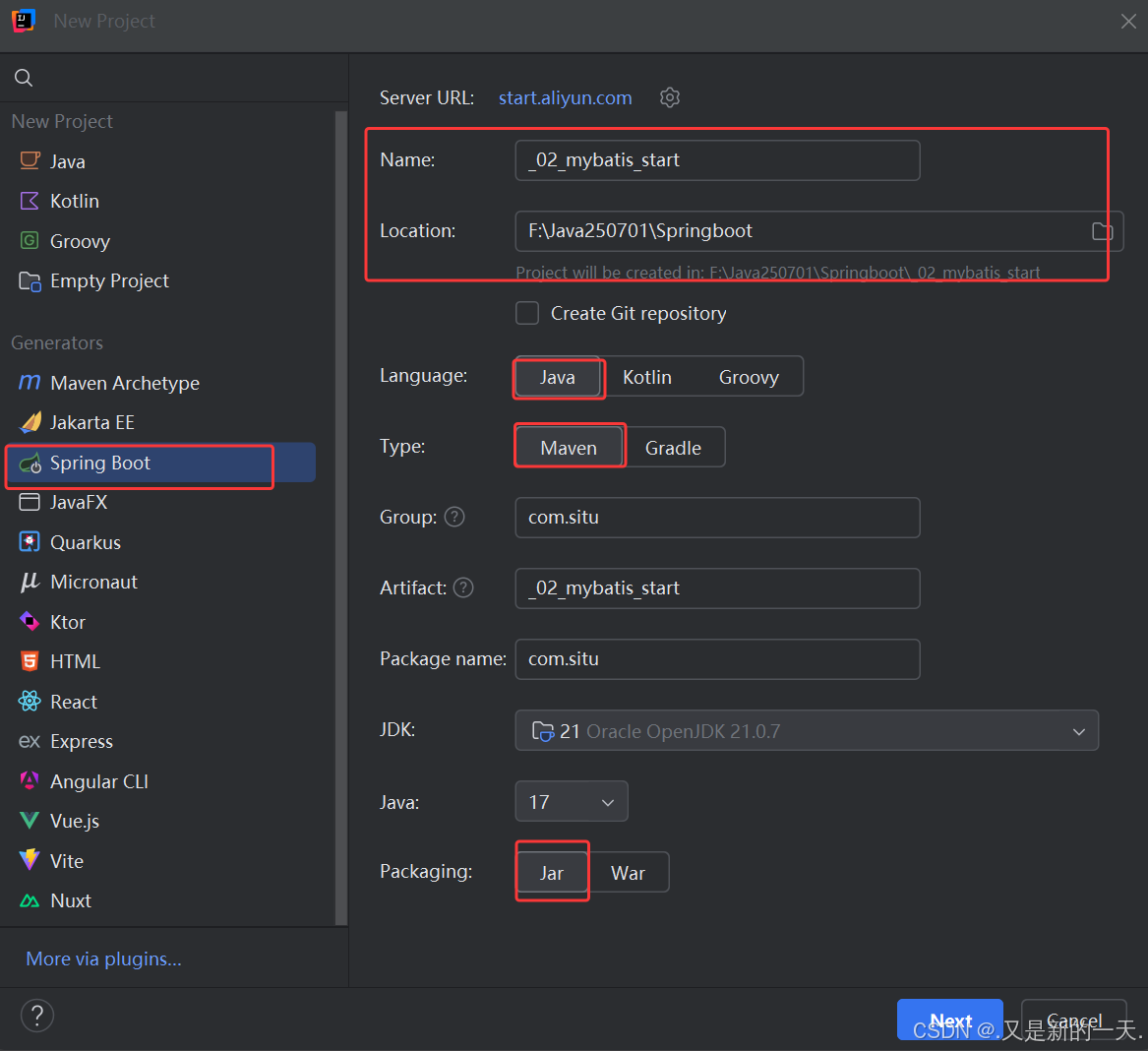The height and width of the screenshot is (1051, 1148).
Task: Enable Create Git repository checkbox
Action: [x=527, y=314]
